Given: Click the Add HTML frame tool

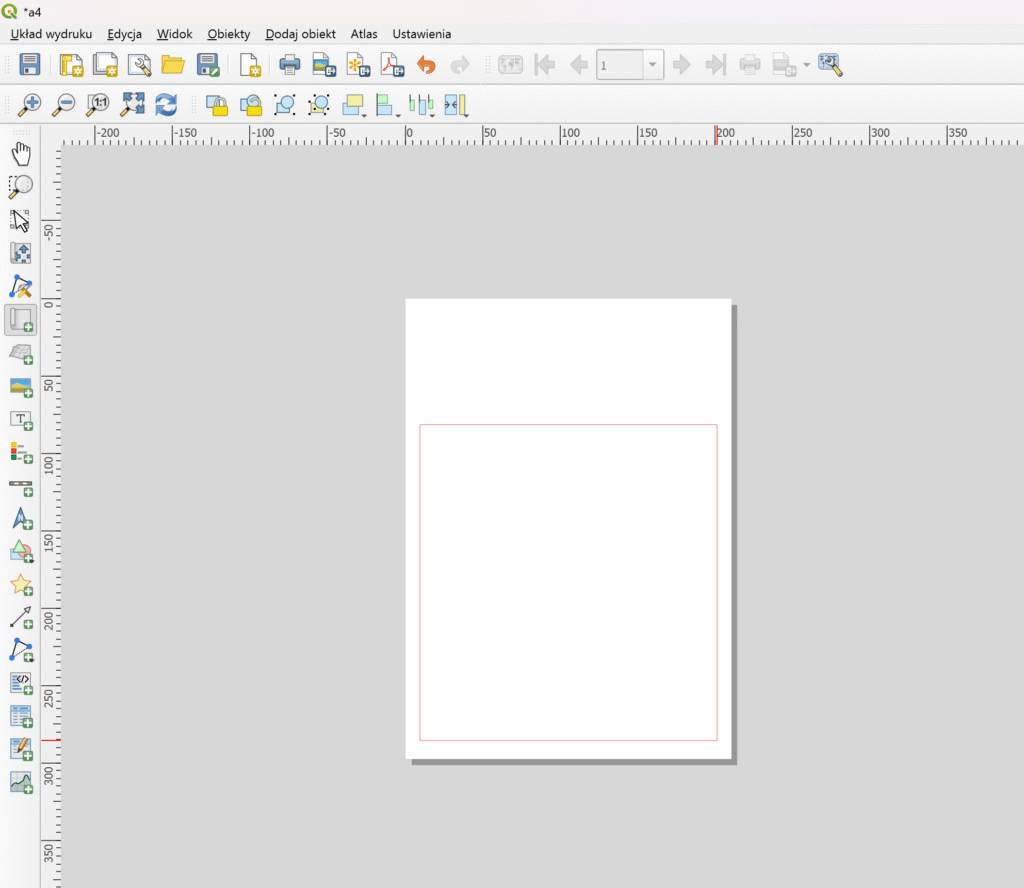Looking at the screenshot, I should [21, 684].
